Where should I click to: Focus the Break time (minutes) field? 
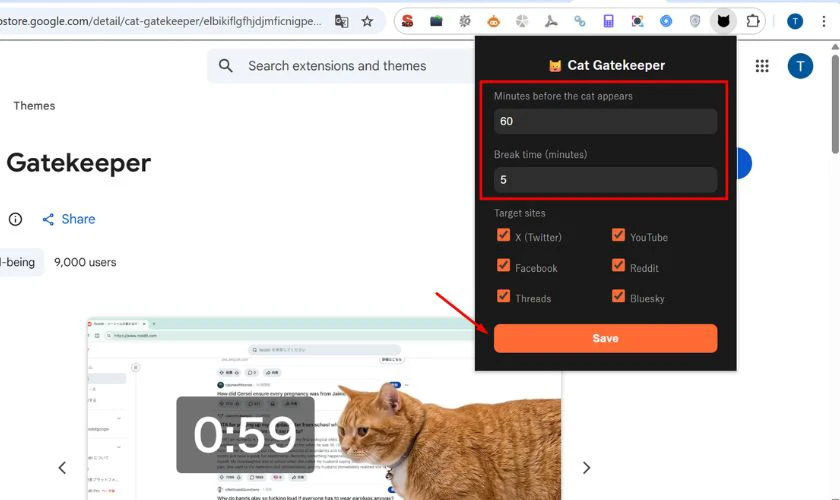click(605, 180)
